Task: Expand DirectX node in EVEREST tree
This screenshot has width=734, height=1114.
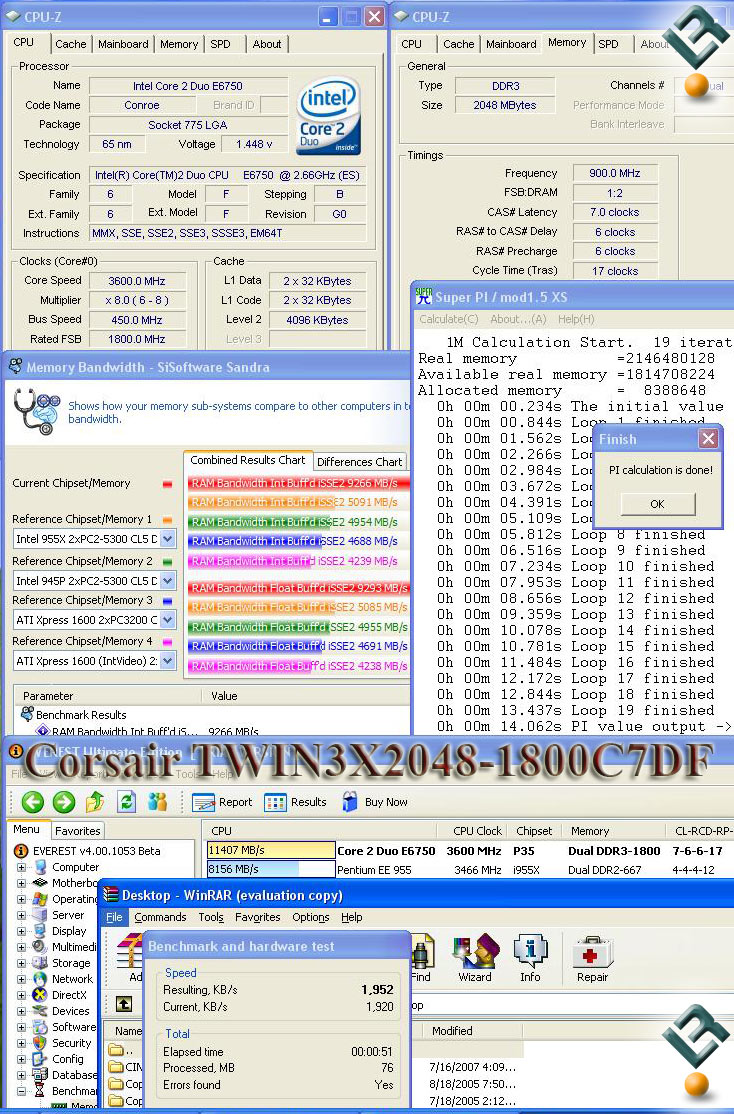Action: [x=21, y=995]
